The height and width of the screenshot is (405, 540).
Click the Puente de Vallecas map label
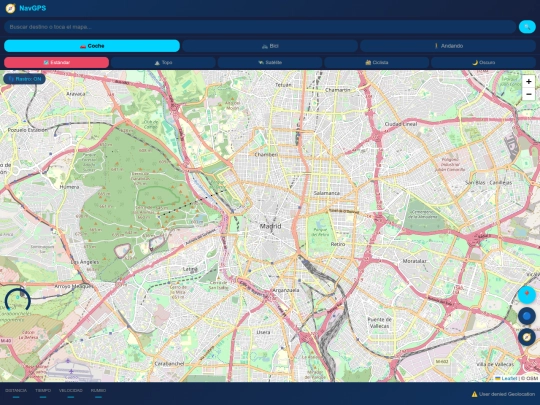pos(380,323)
